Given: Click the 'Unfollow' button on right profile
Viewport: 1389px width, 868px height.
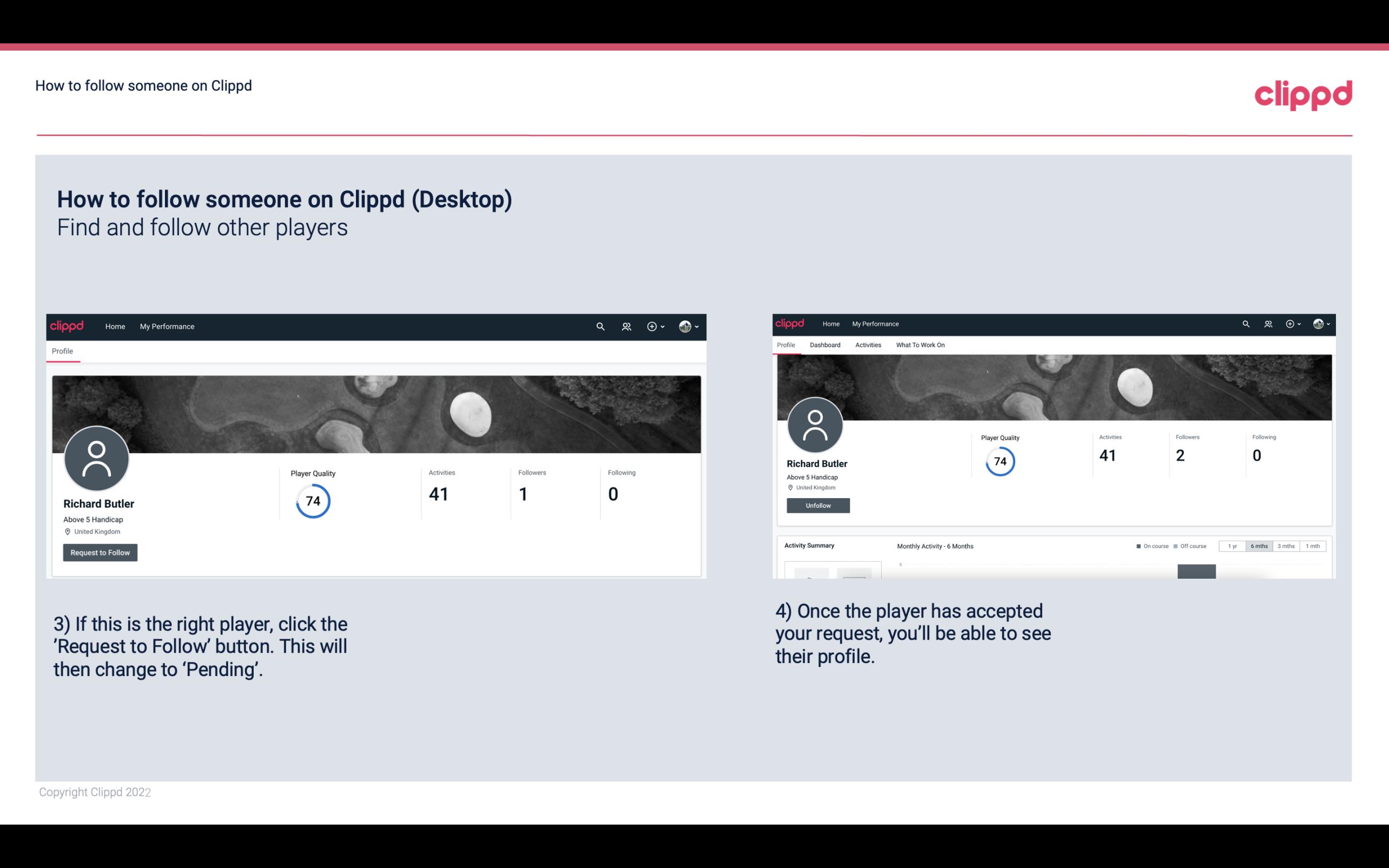Looking at the screenshot, I should pyautogui.click(x=817, y=505).
